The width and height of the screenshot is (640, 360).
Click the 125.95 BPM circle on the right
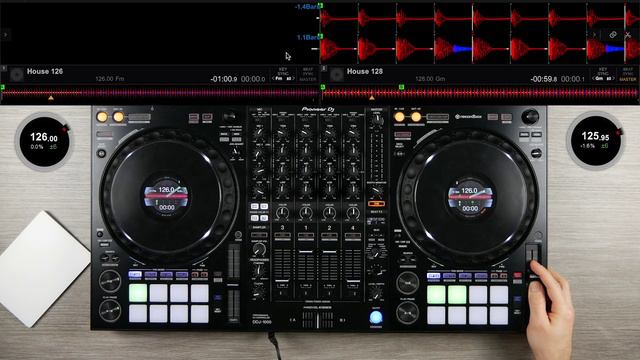(x=596, y=140)
